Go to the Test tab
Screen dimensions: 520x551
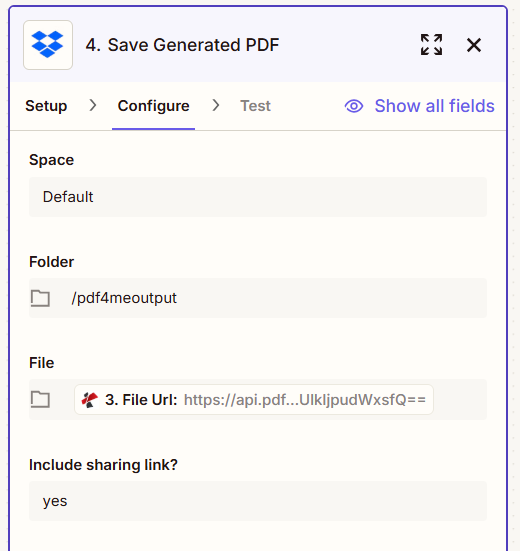click(255, 106)
